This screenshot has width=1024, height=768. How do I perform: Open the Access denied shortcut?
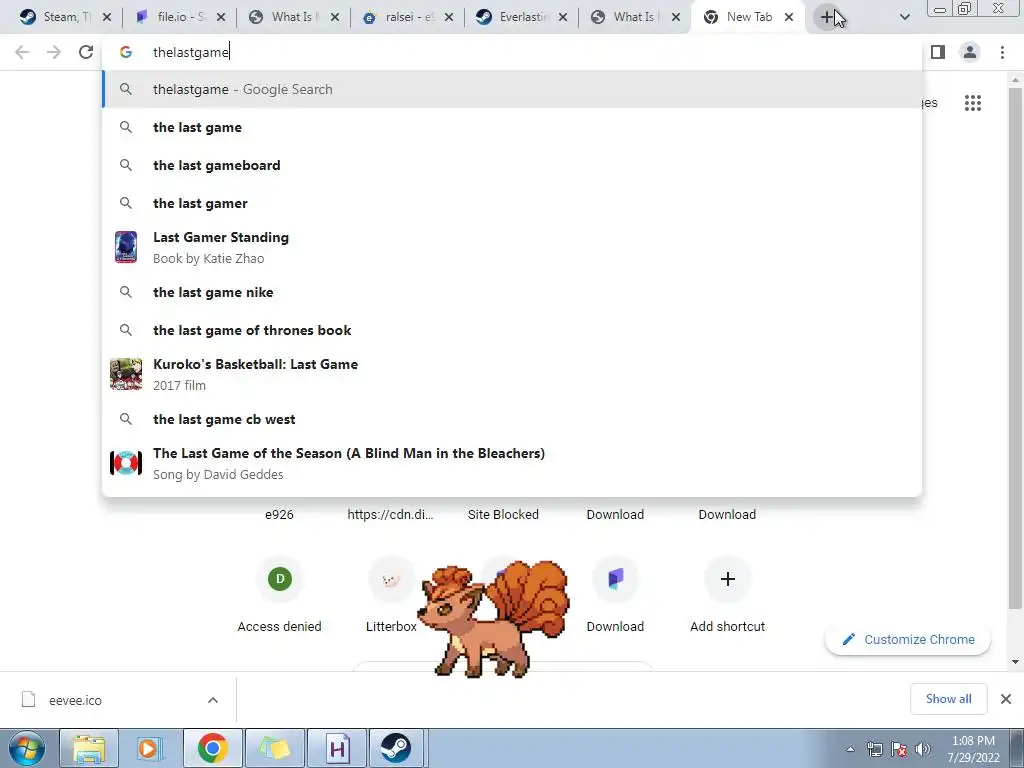click(280, 579)
